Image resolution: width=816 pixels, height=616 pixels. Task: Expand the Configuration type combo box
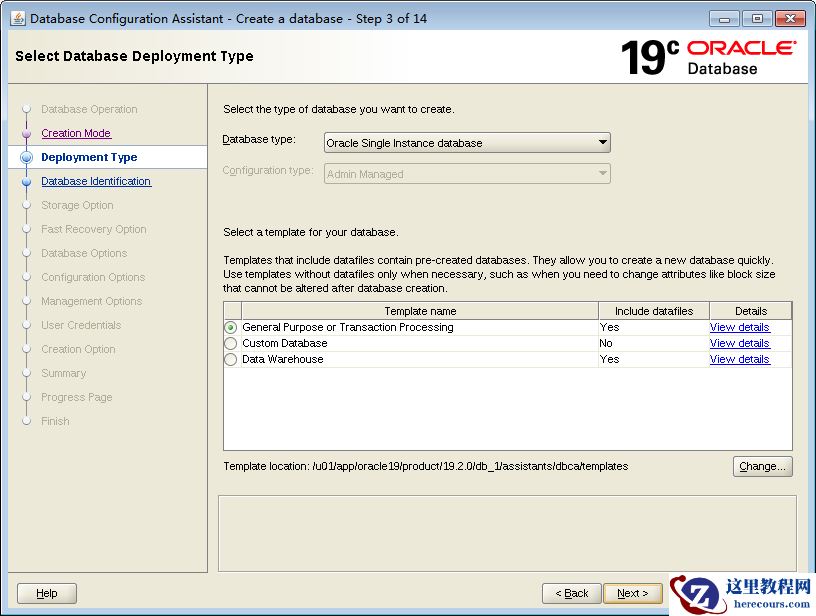[467, 174]
